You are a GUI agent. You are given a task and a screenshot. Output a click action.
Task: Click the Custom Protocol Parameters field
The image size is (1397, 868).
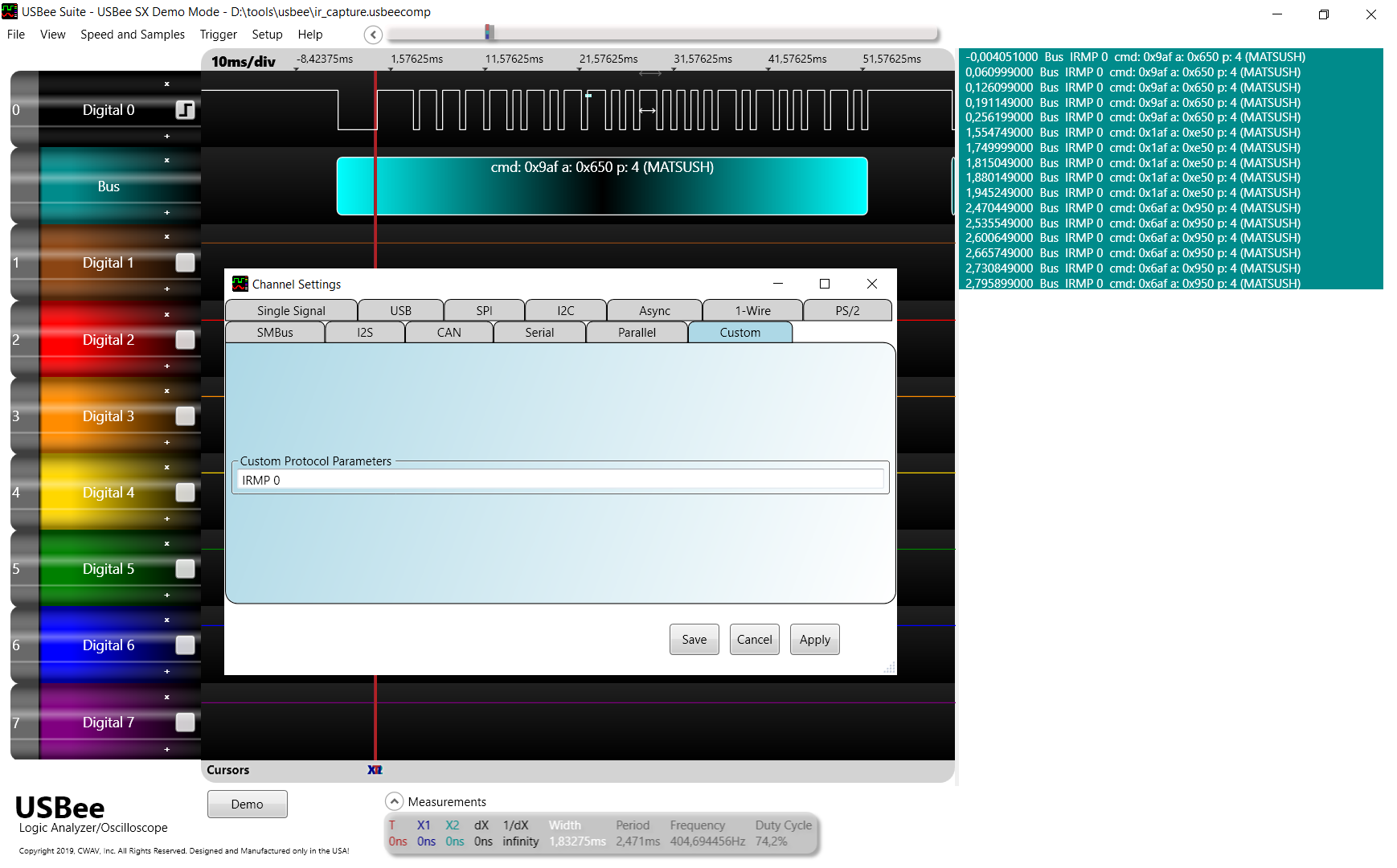coord(561,480)
